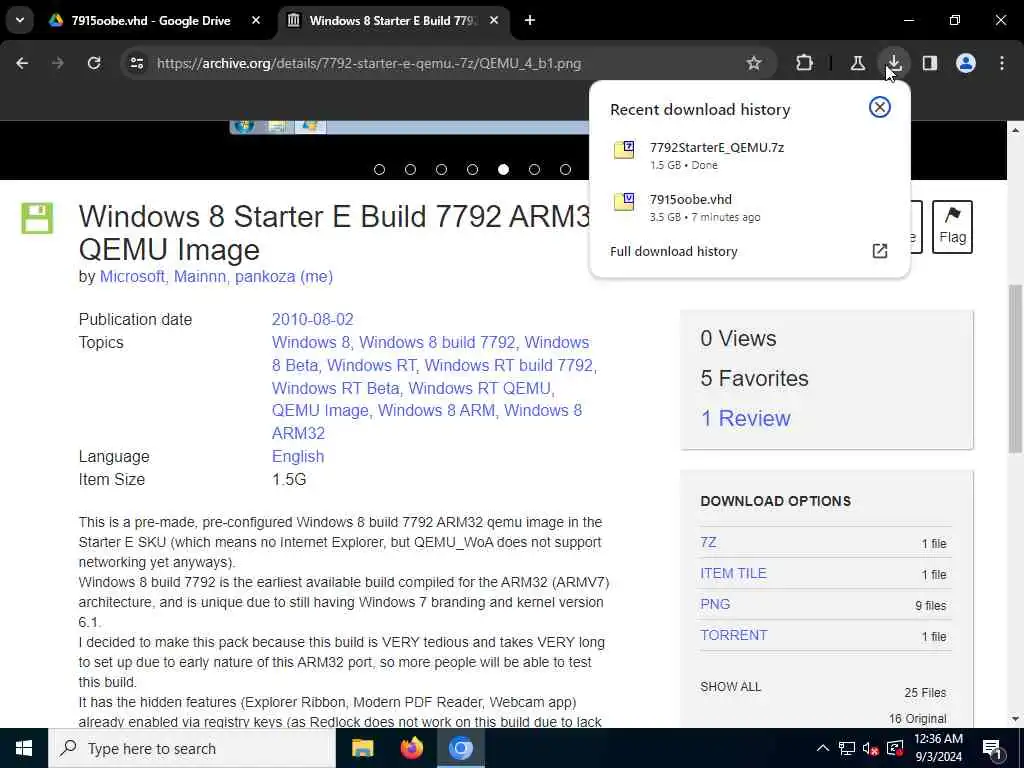
Task: Open the Extensions puzzle icon
Action: [805, 63]
